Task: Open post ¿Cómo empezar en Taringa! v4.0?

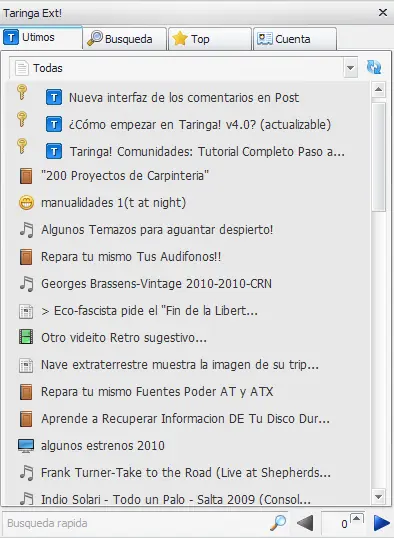Action: click(200, 124)
